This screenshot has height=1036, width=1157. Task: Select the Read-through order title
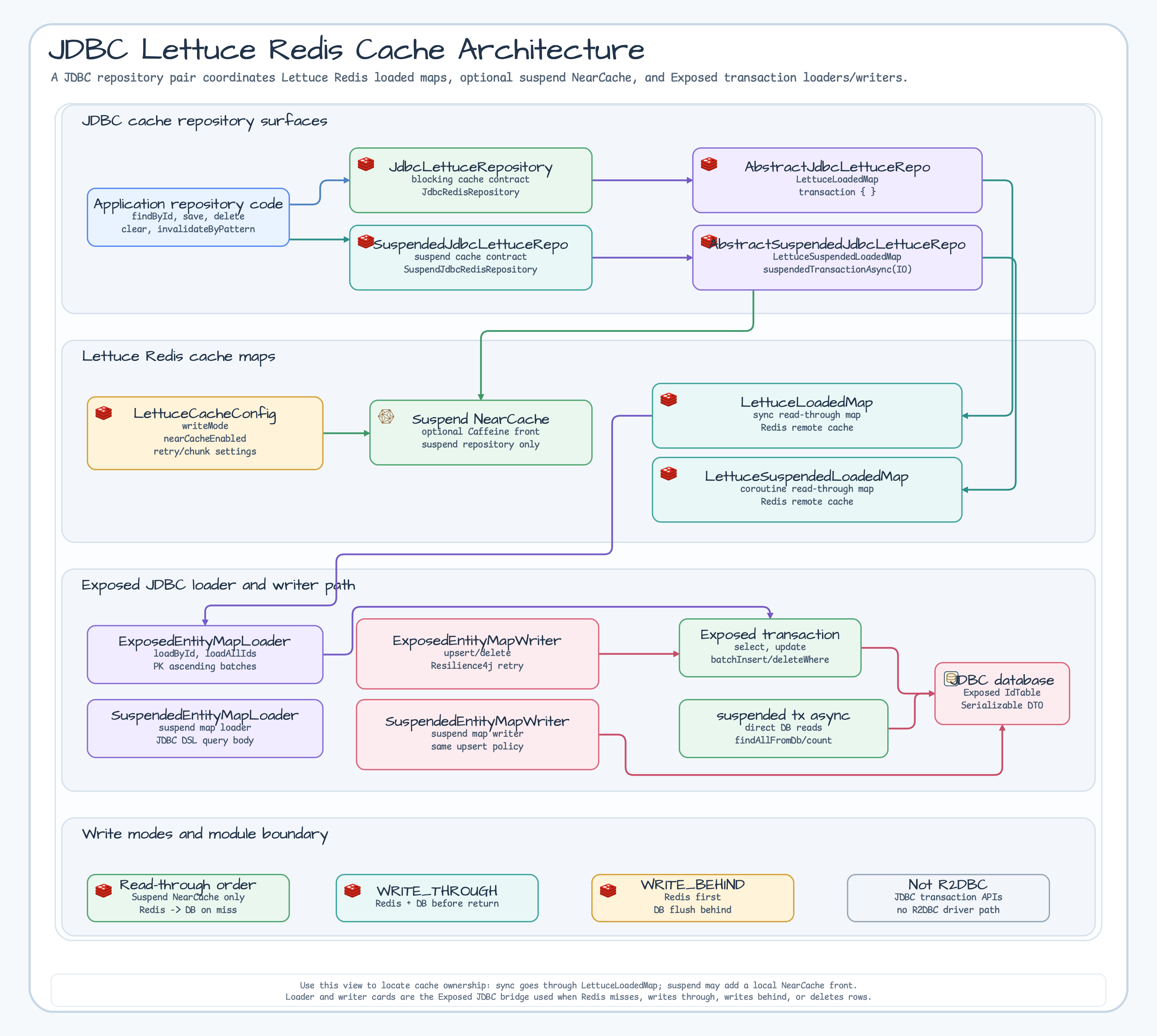(188, 885)
